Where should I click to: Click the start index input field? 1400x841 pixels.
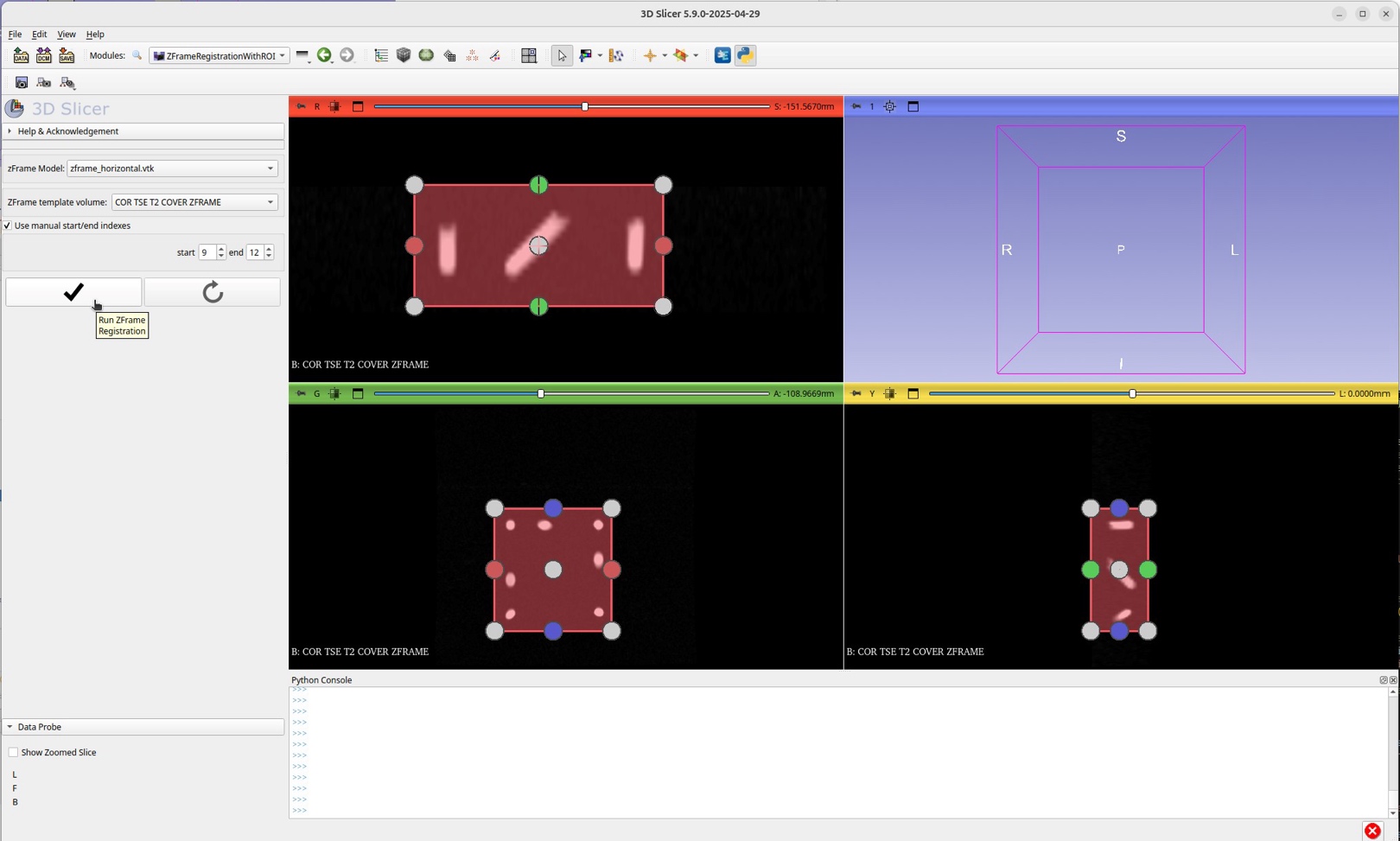[x=207, y=252]
